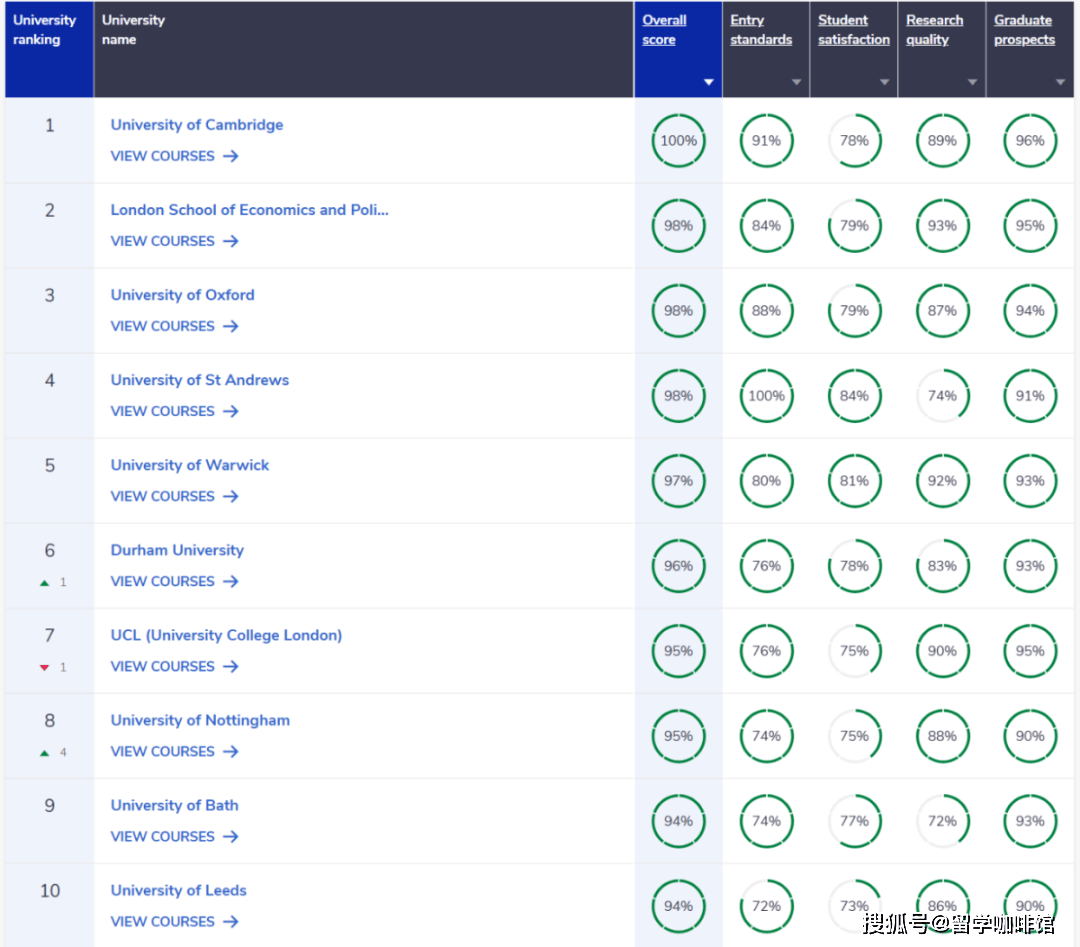
Task: Open University of Bath link
Action: coord(174,805)
